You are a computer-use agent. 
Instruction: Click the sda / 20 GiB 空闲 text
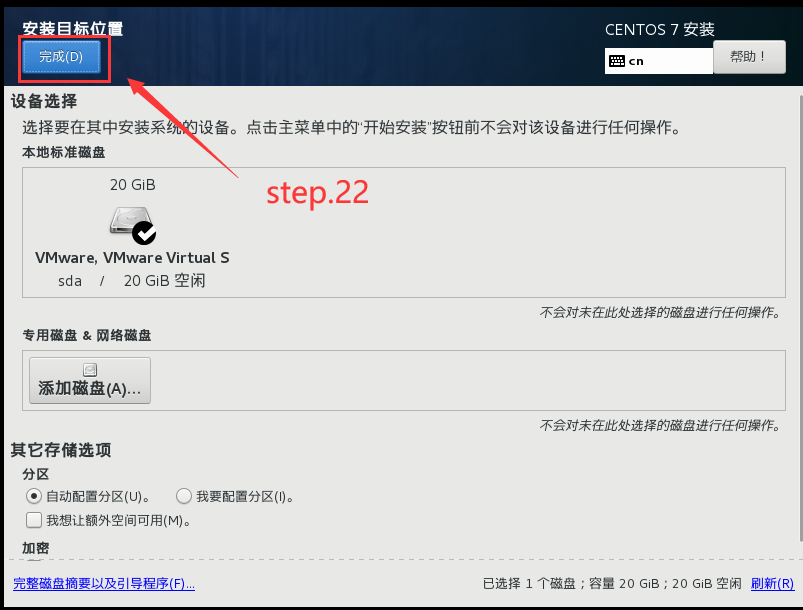(x=132, y=281)
